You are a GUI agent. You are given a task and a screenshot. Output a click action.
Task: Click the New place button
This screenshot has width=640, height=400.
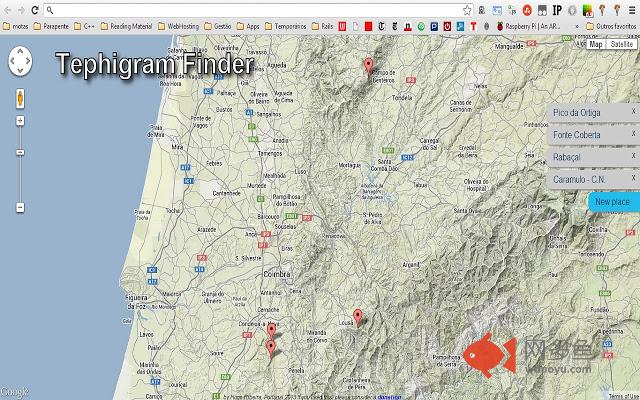pos(613,202)
